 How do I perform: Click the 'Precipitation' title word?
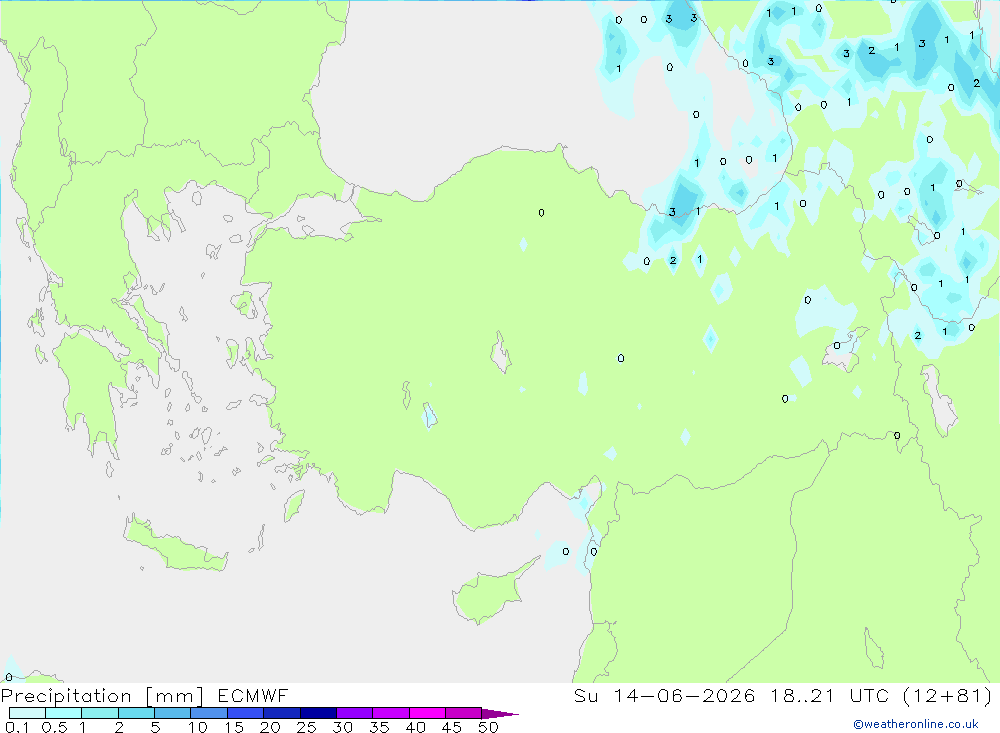click(66, 696)
